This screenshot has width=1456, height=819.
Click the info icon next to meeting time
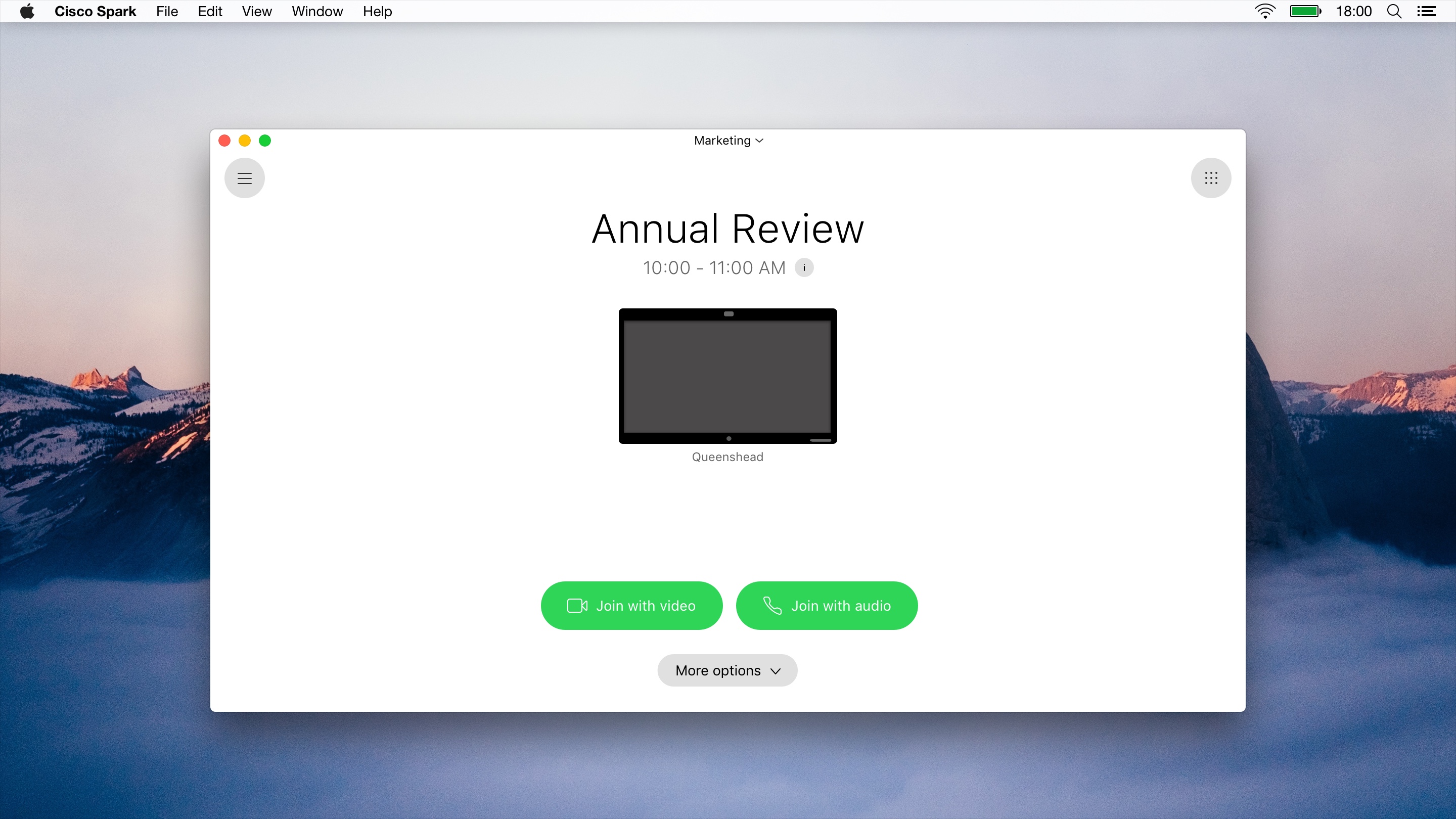click(804, 267)
